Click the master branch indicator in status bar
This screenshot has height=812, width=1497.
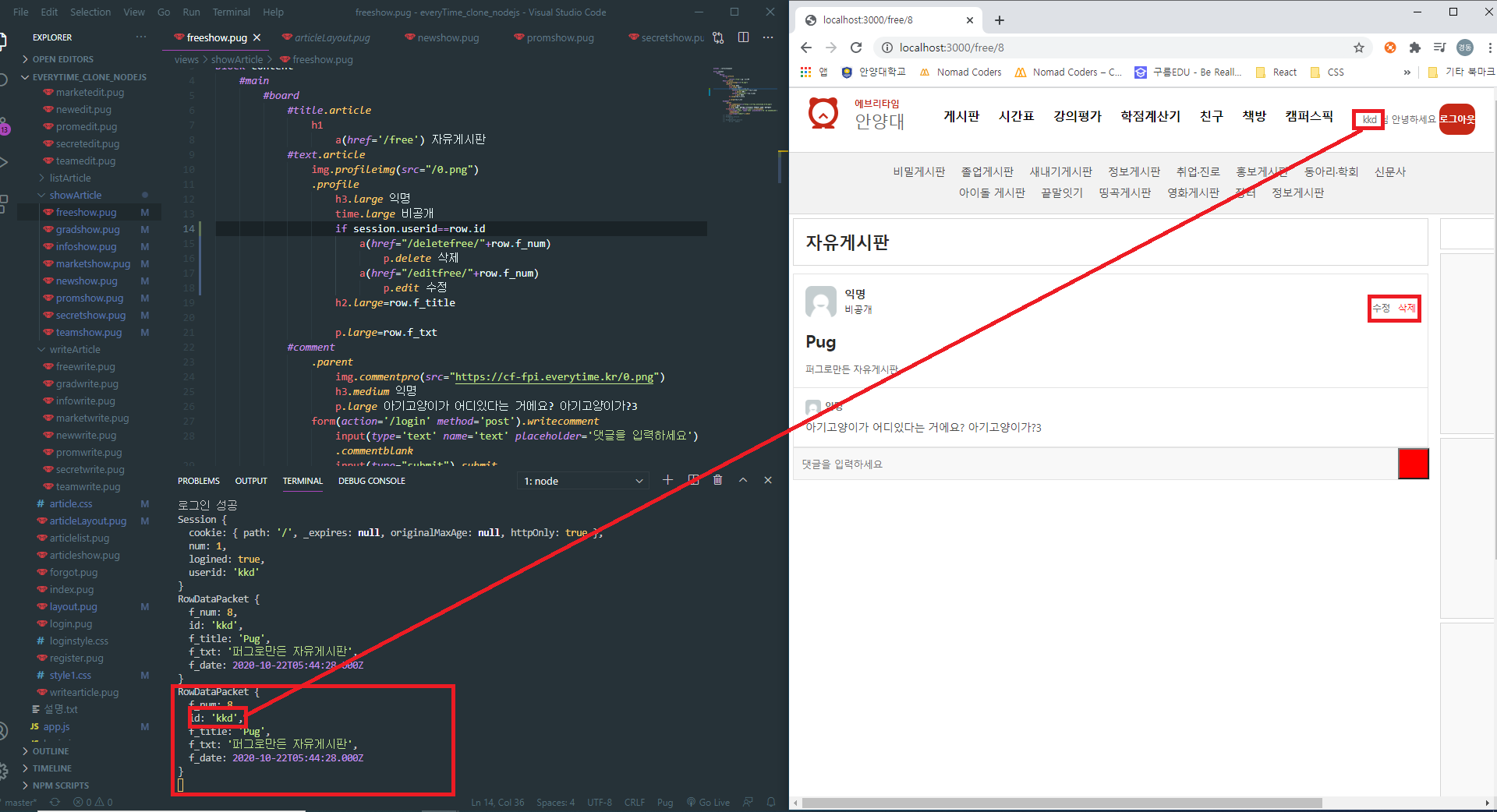[19, 802]
